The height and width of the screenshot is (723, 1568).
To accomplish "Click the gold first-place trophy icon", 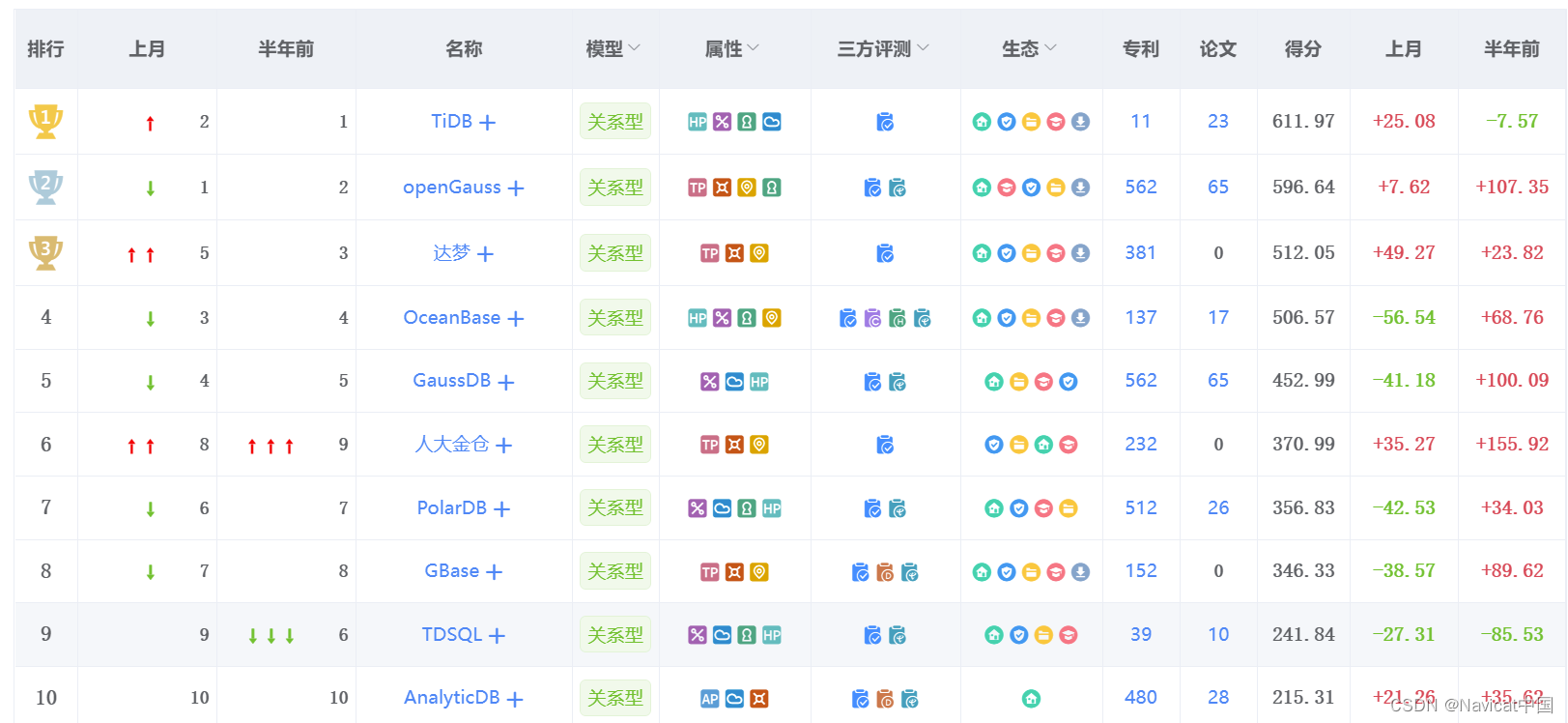I will pyautogui.click(x=45, y=121).
